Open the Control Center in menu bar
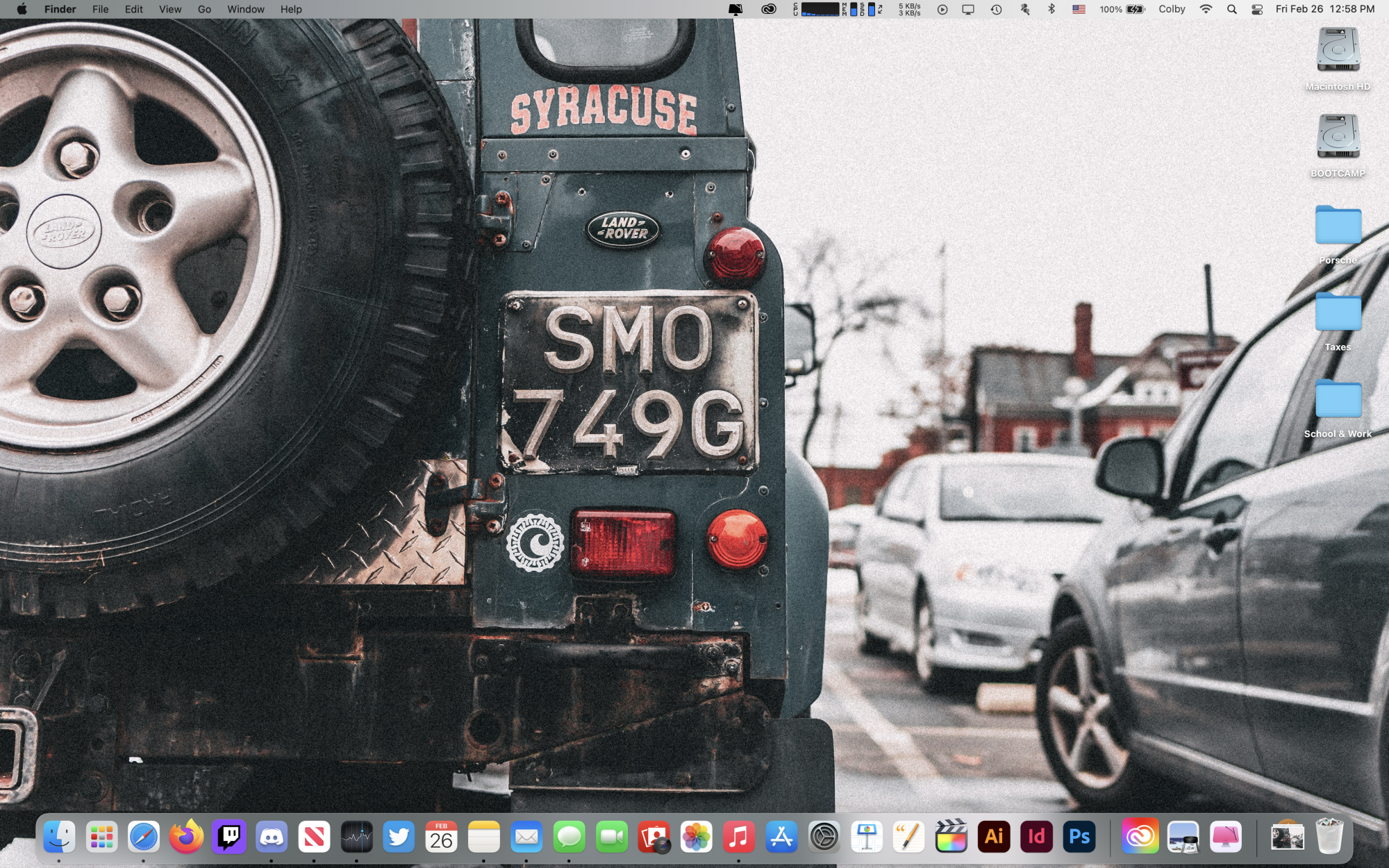Image resolution: width=1389 pixels, height=868 pixels. tap(1257, 9)
